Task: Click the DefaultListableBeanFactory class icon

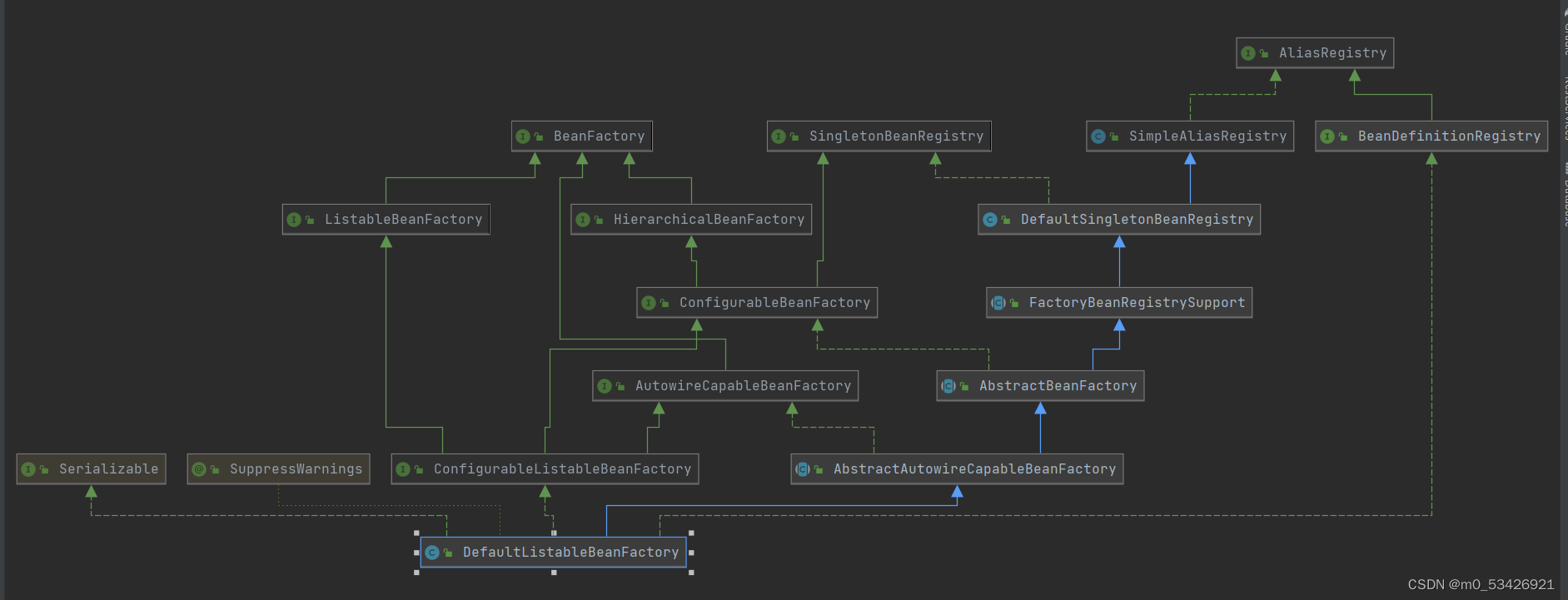Action: [432, 553]
